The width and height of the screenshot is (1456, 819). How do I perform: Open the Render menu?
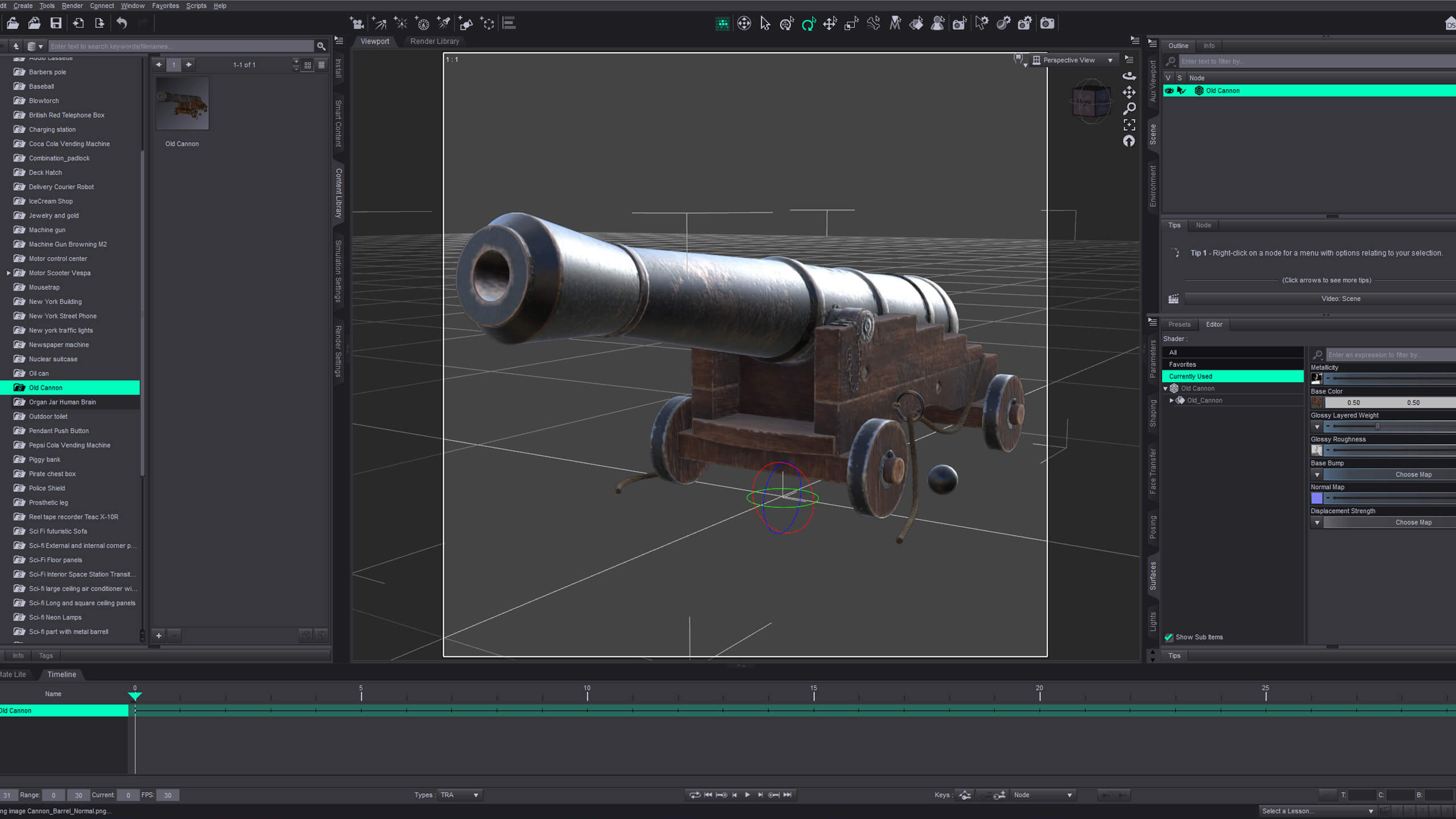[72, 6]
